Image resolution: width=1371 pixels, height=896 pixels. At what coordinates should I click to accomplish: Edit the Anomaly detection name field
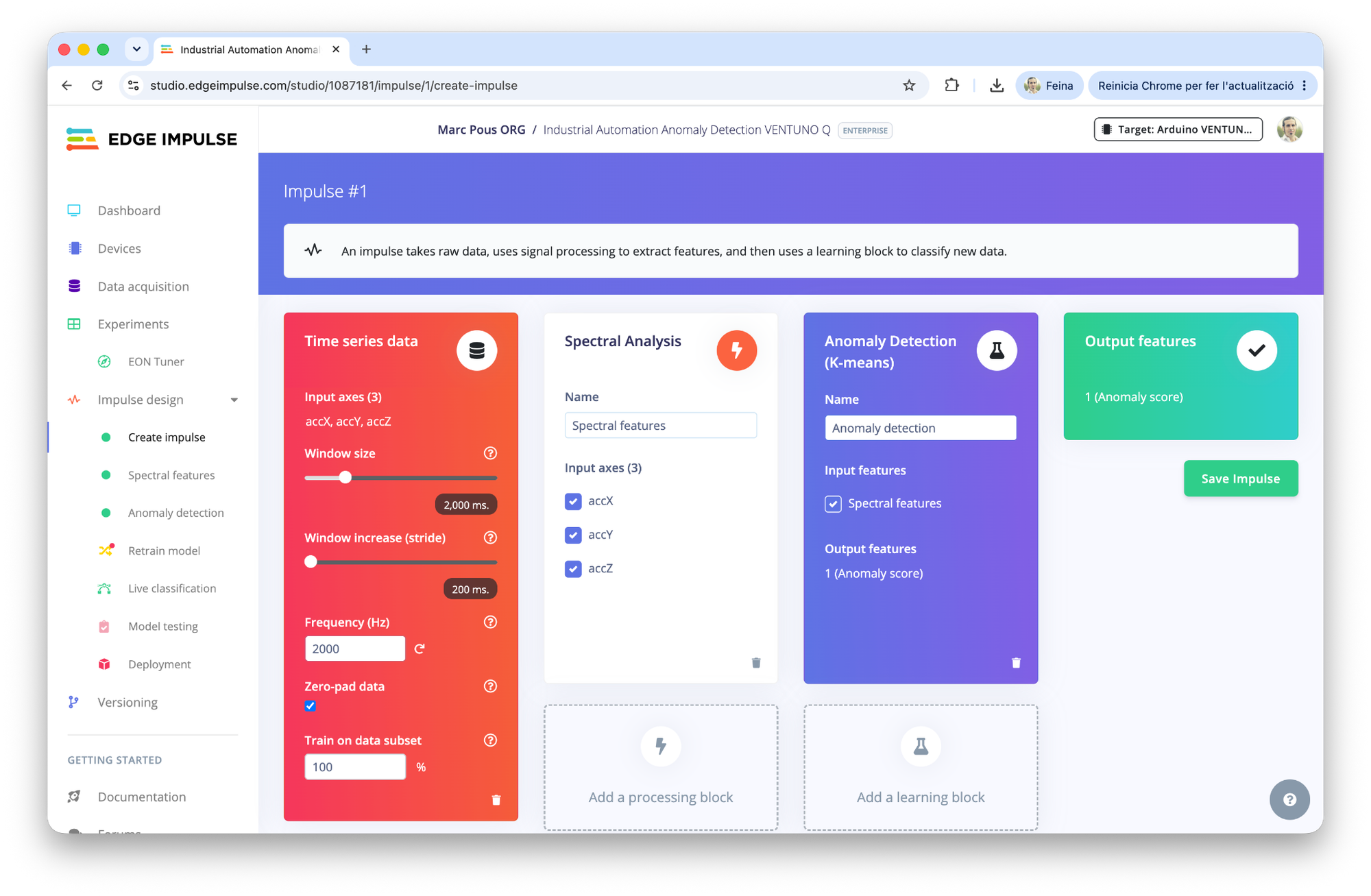pyautogui.click(x=920, y=428)
